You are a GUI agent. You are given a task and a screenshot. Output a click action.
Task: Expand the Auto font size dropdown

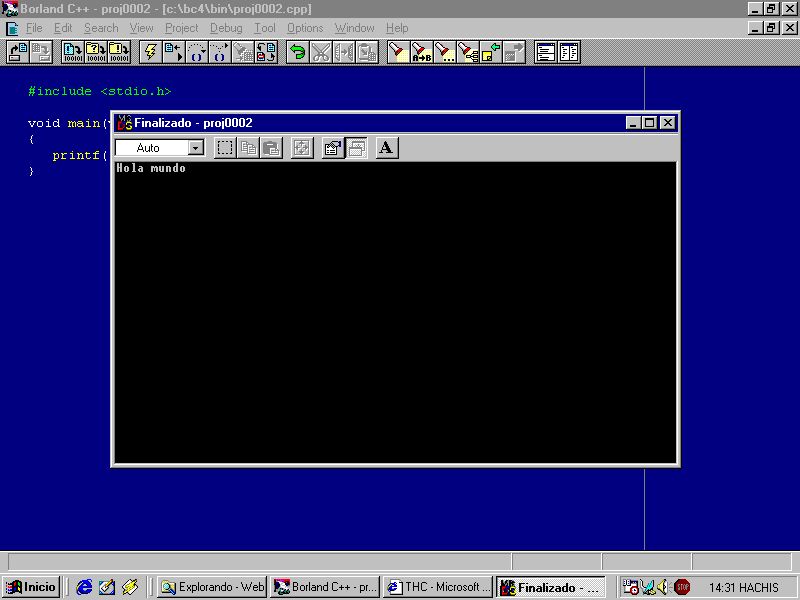pos(196,148)
